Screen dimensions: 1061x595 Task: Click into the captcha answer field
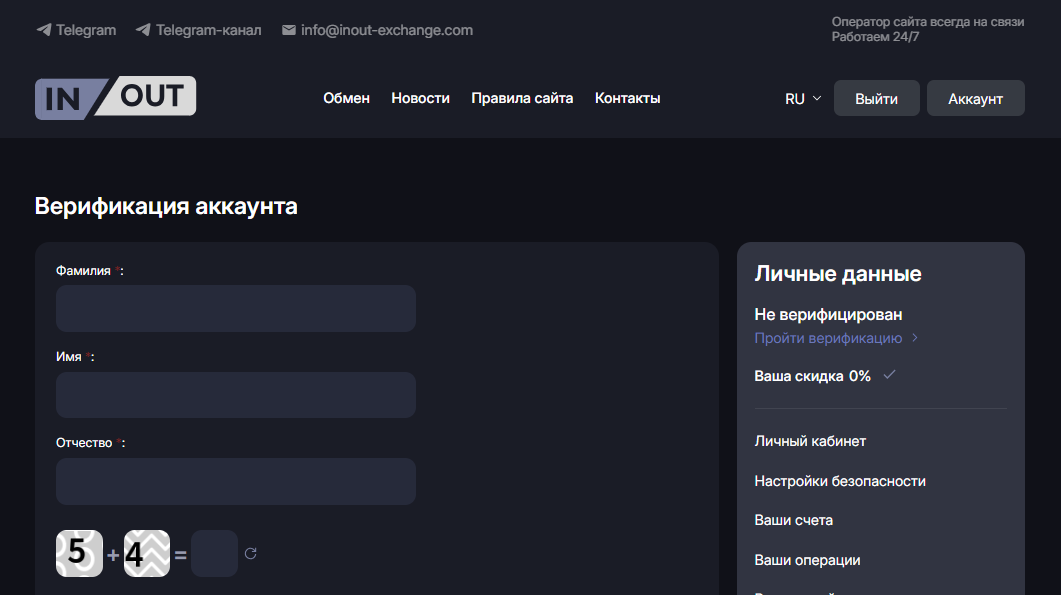point(214,553)
